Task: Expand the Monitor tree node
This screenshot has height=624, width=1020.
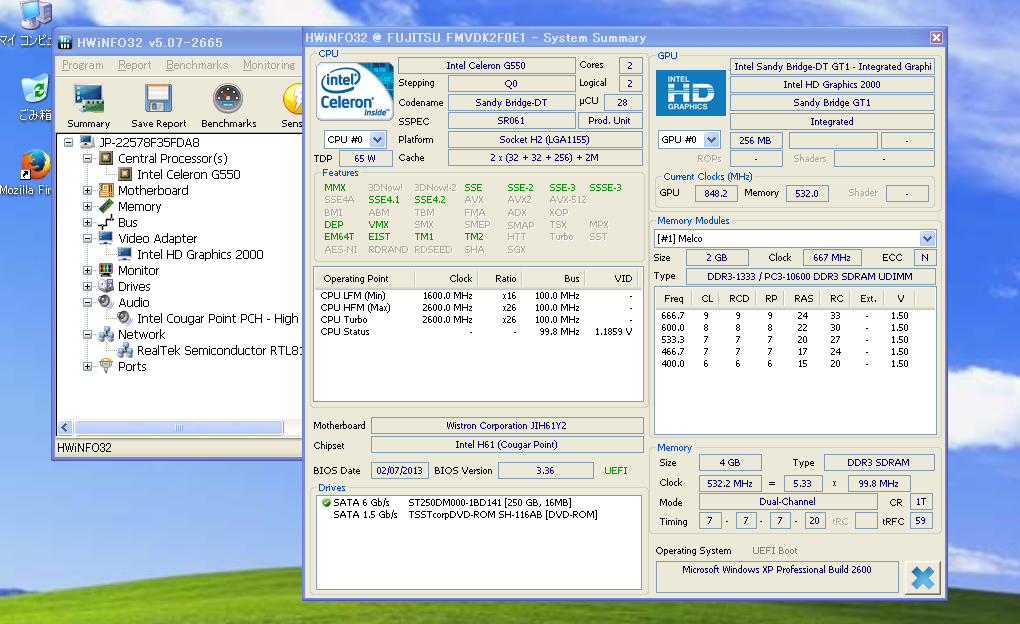Action: [87, 270]
